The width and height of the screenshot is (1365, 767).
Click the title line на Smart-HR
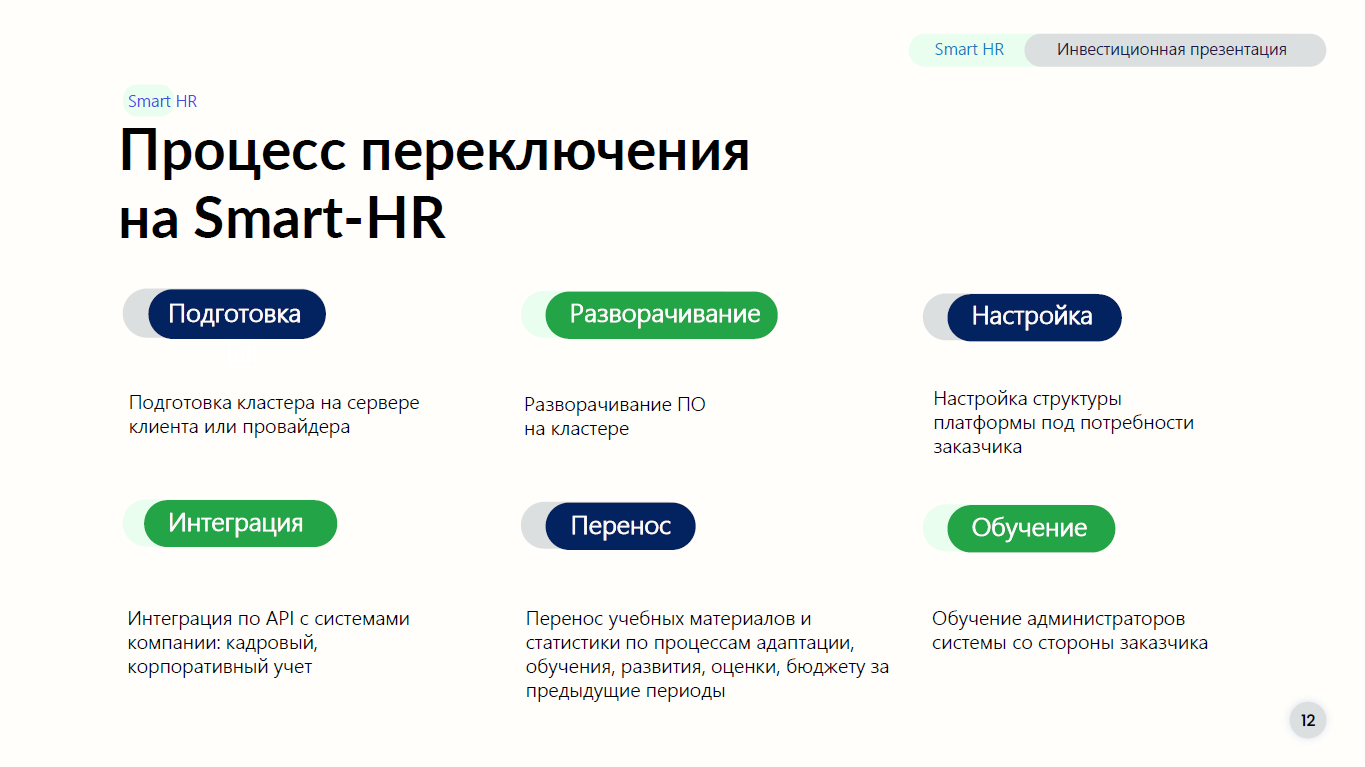pos(282,218)
